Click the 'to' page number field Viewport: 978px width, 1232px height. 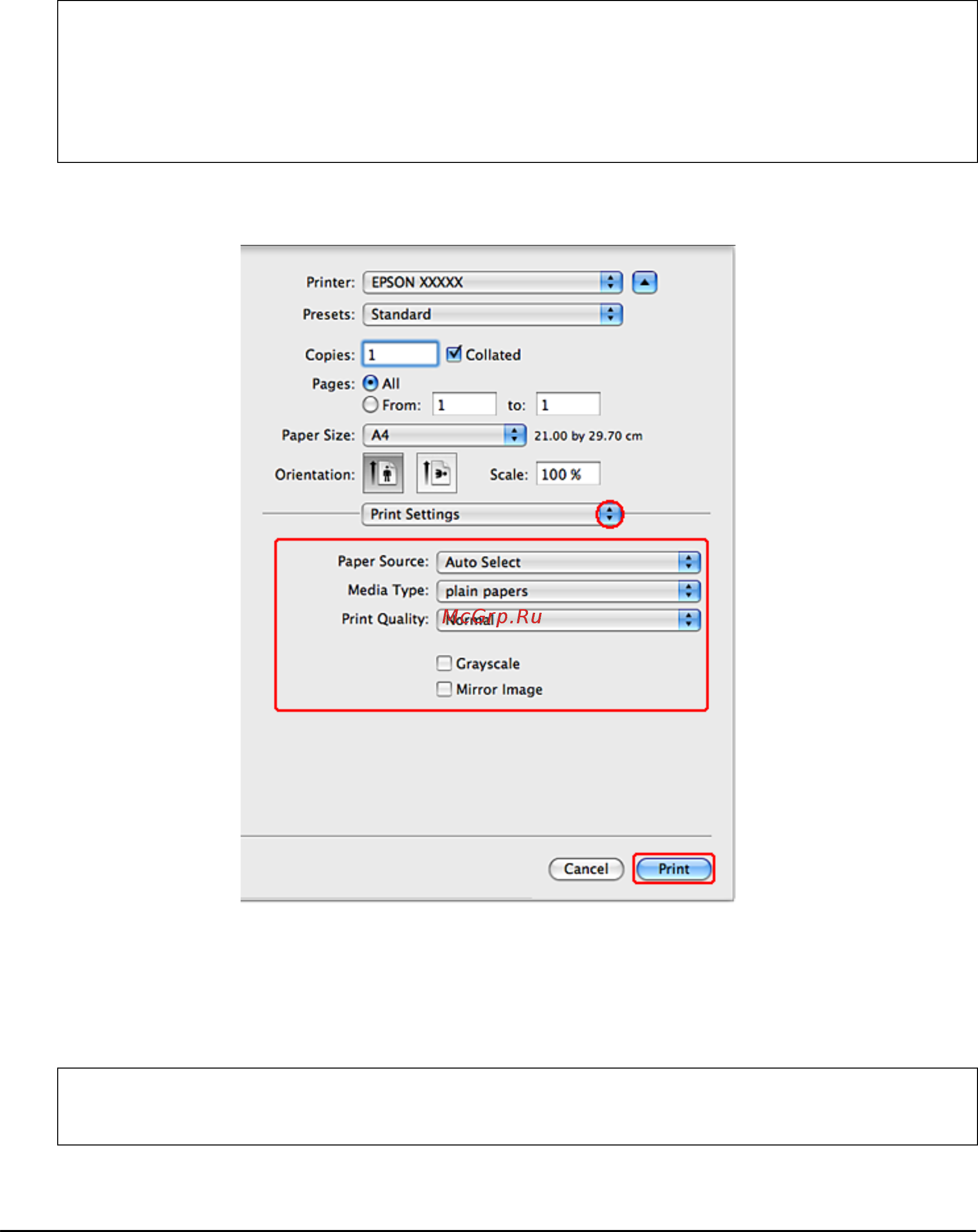click(x=567, y=404)
